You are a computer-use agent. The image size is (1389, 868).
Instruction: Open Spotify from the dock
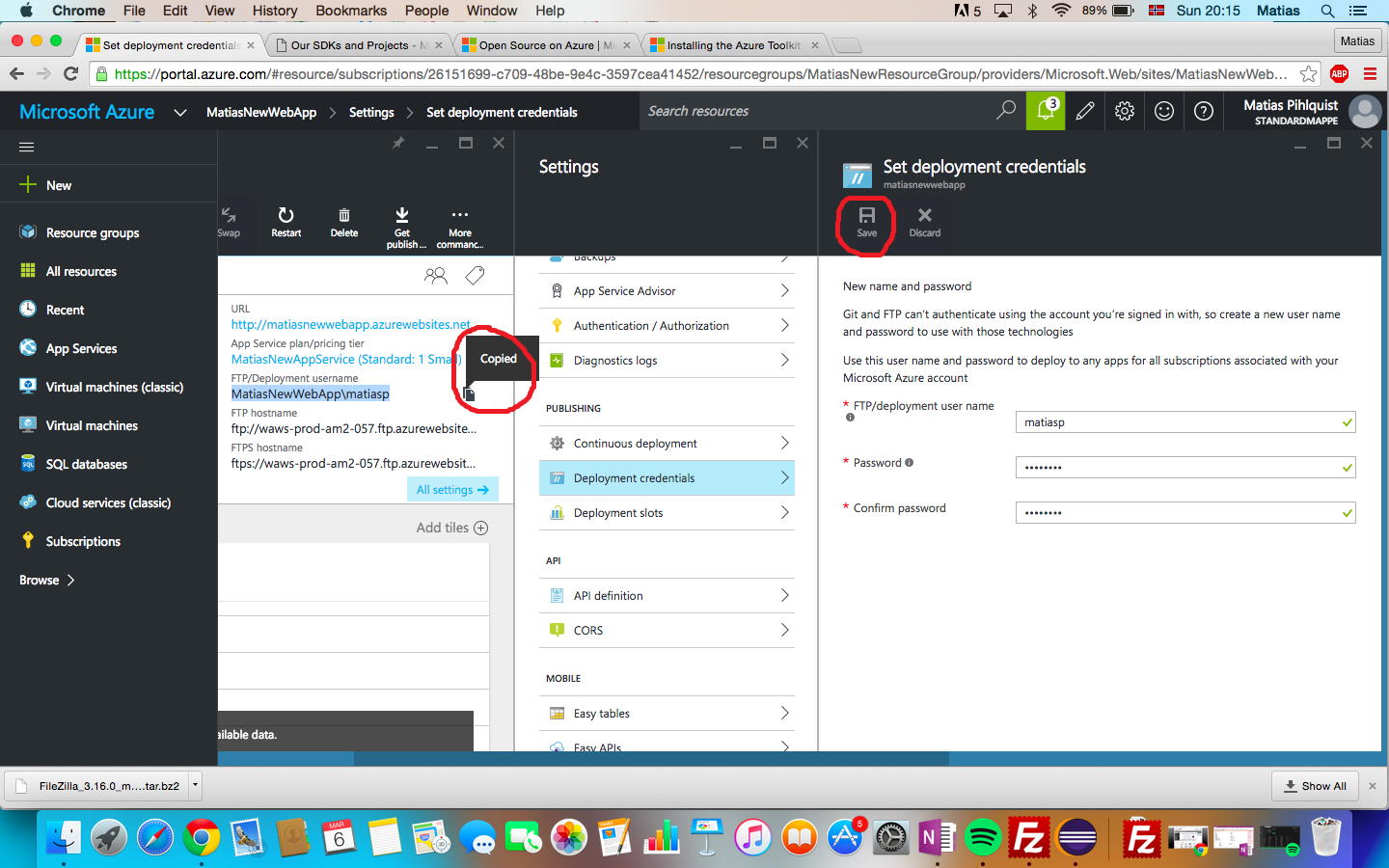tap(983, 837)
